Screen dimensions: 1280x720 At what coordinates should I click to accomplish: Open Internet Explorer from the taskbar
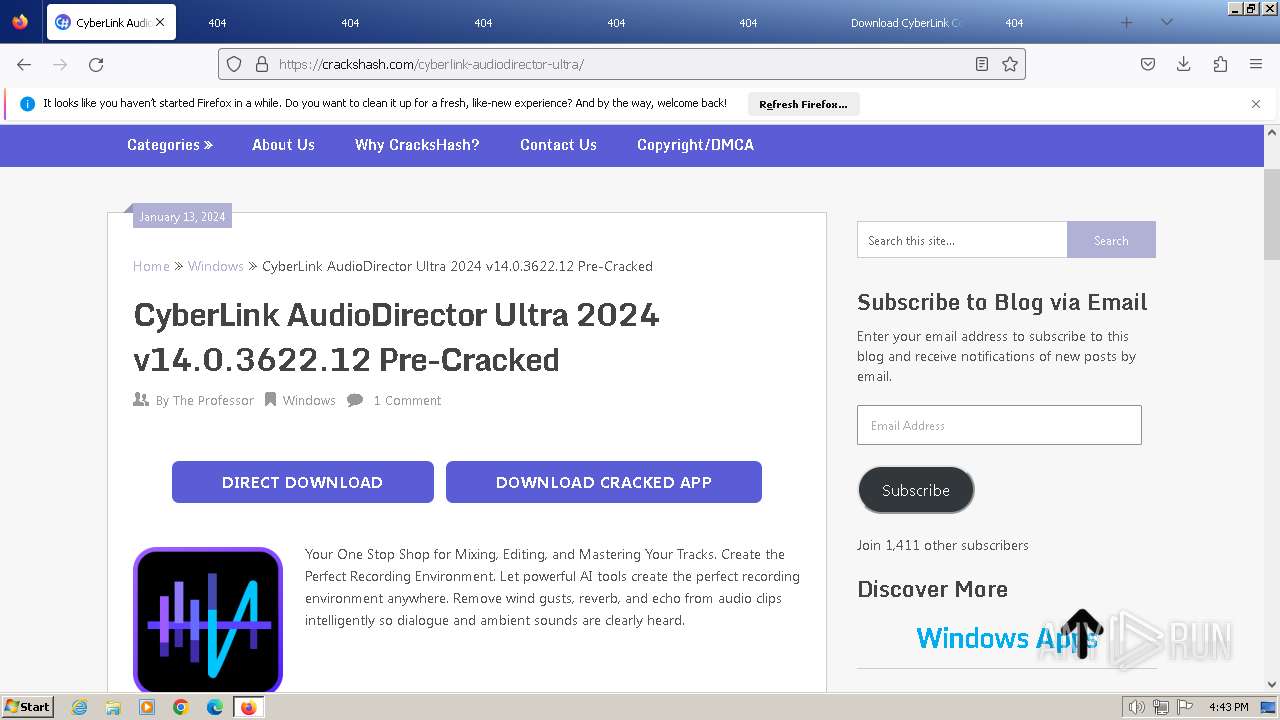pos(80,707)
